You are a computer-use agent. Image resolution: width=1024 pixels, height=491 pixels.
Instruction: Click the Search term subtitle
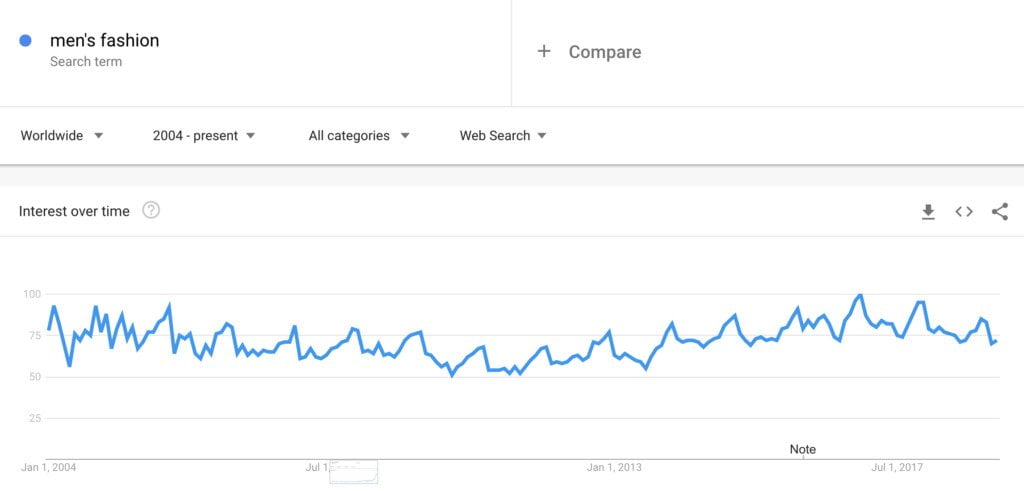click(86, 62)
